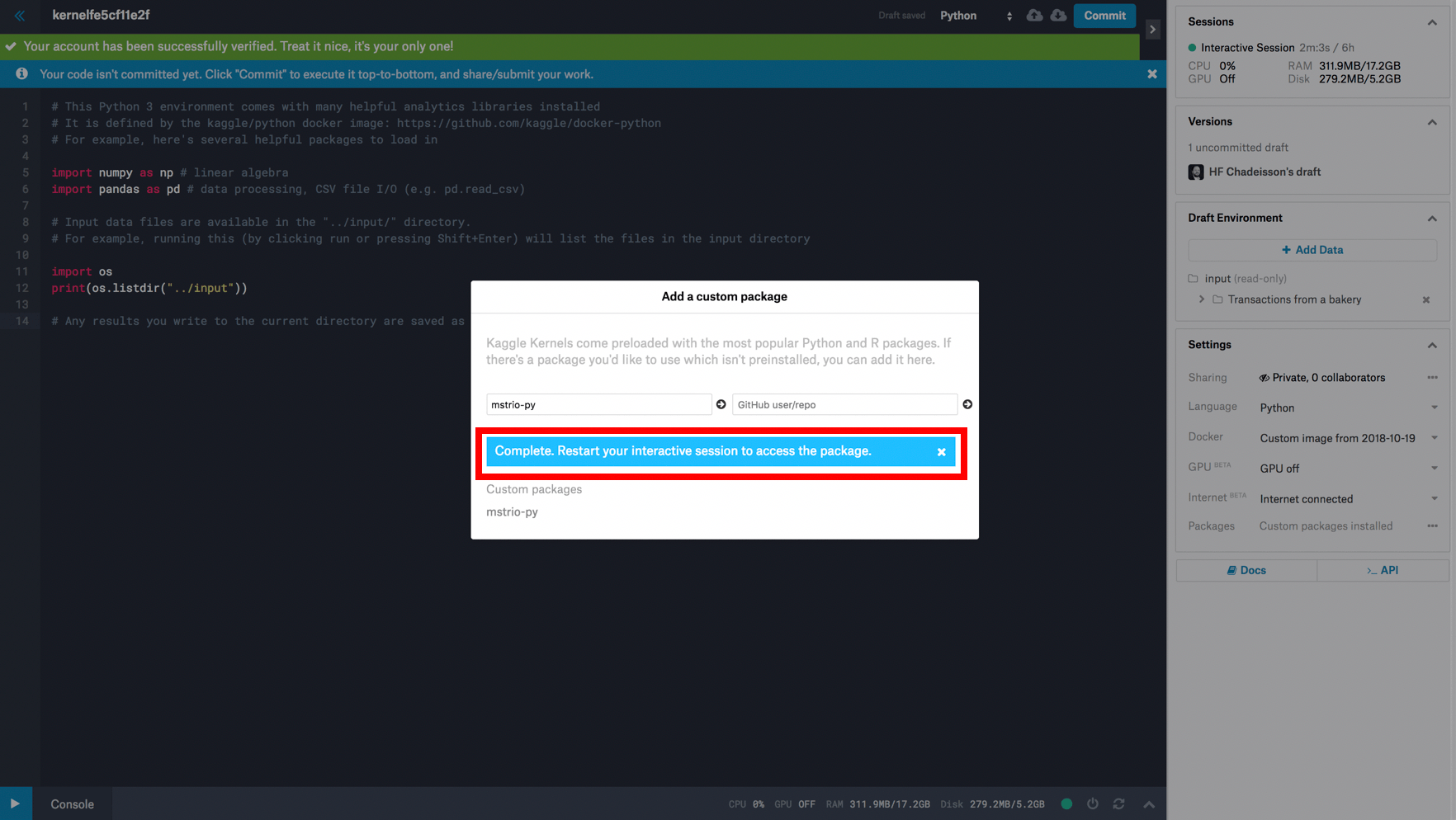Click the GitHub repo install arrow icon

pos(967,404)
